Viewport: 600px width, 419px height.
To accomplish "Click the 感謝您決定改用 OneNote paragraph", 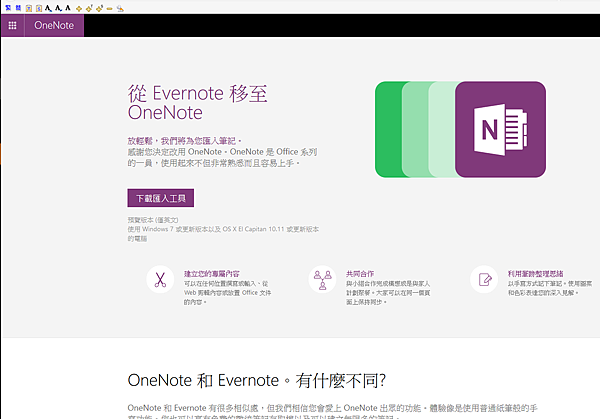I will [222, 158].
